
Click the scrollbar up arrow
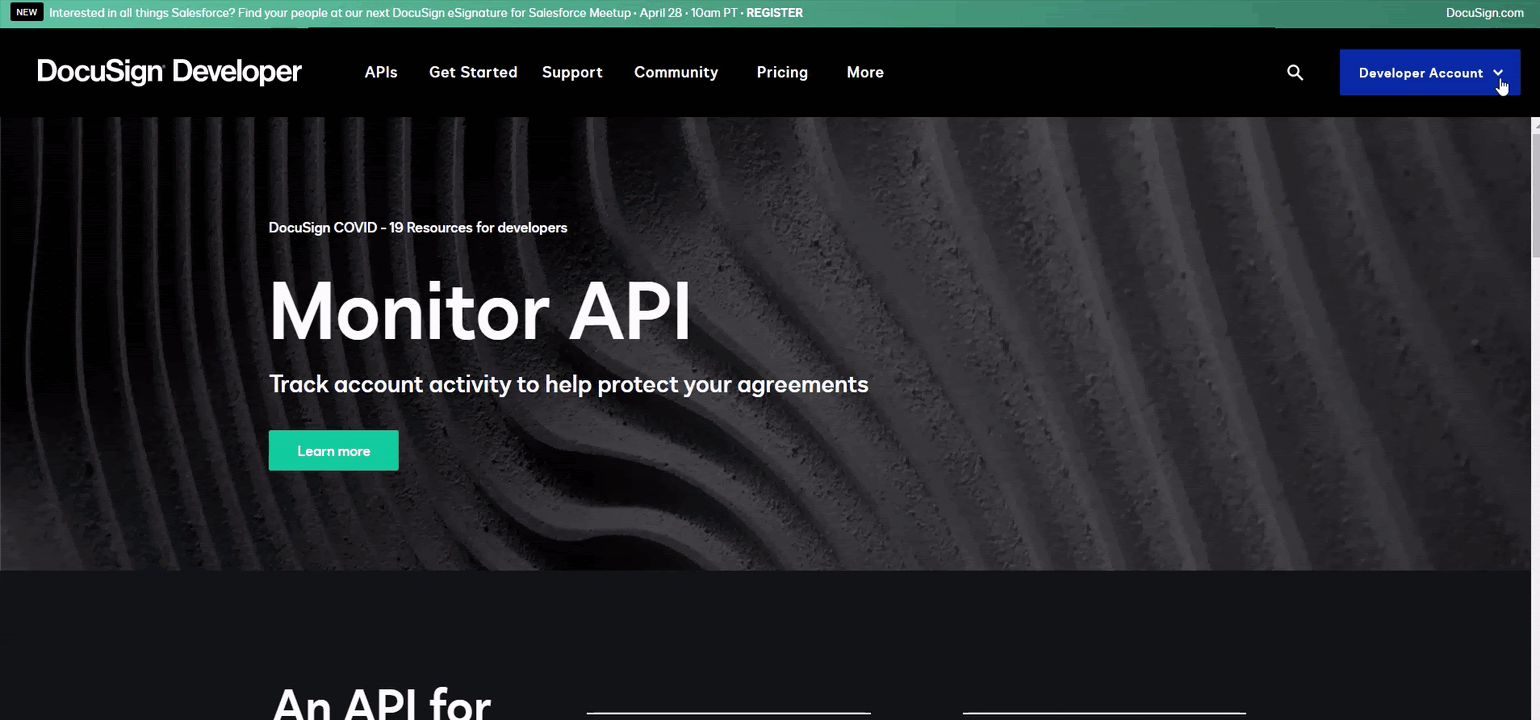(1535, 125)
